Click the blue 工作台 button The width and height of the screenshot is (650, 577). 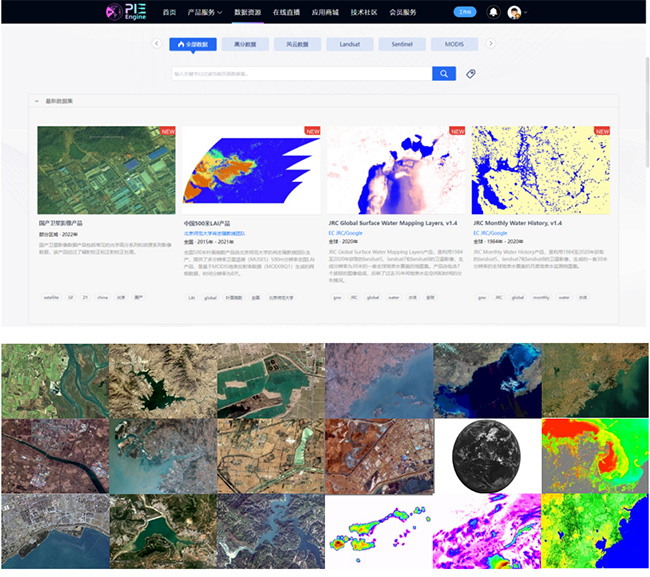[x=465, y=12]
